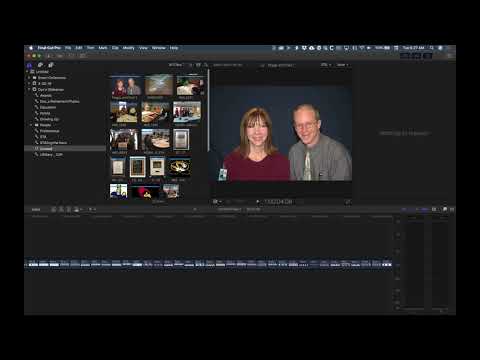Toggle timeline skimming
Image resolution: width=480 pixels, height=360 pixels.
[x=404, y=209]
